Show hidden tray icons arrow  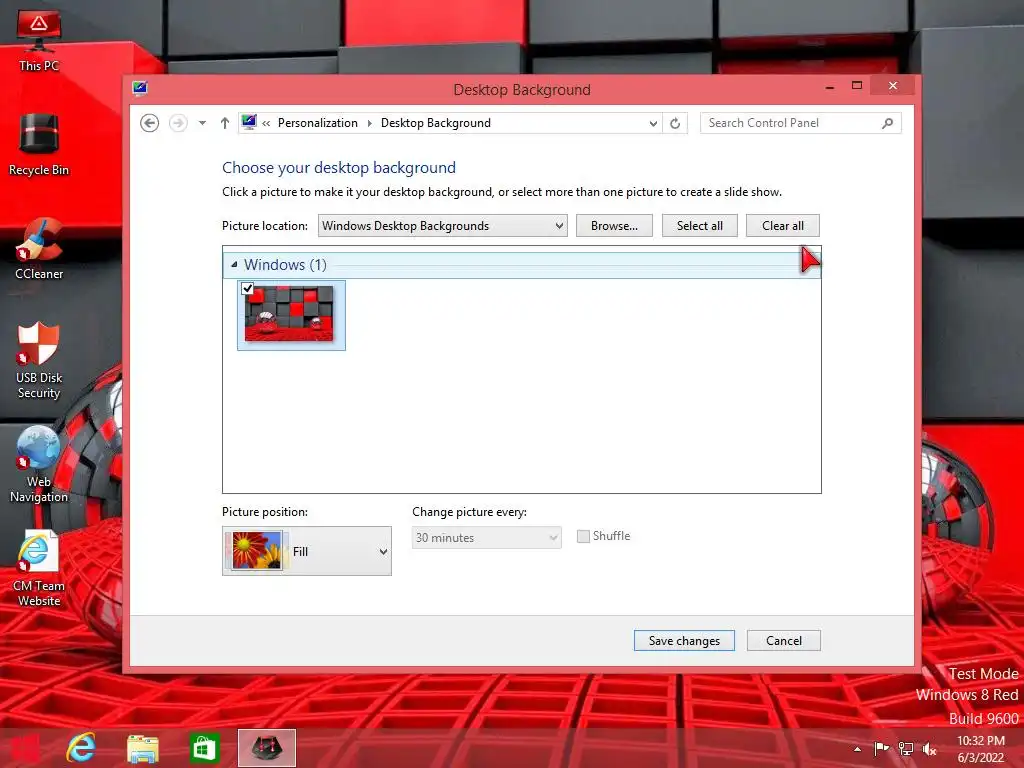[x=857, y=749]
